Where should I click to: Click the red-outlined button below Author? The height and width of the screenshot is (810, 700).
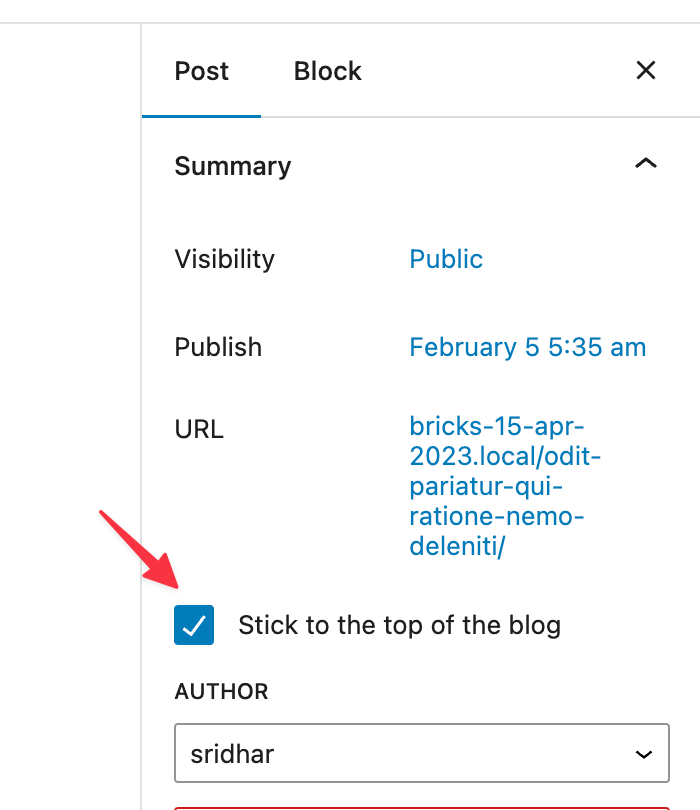[x=421, y=806]
